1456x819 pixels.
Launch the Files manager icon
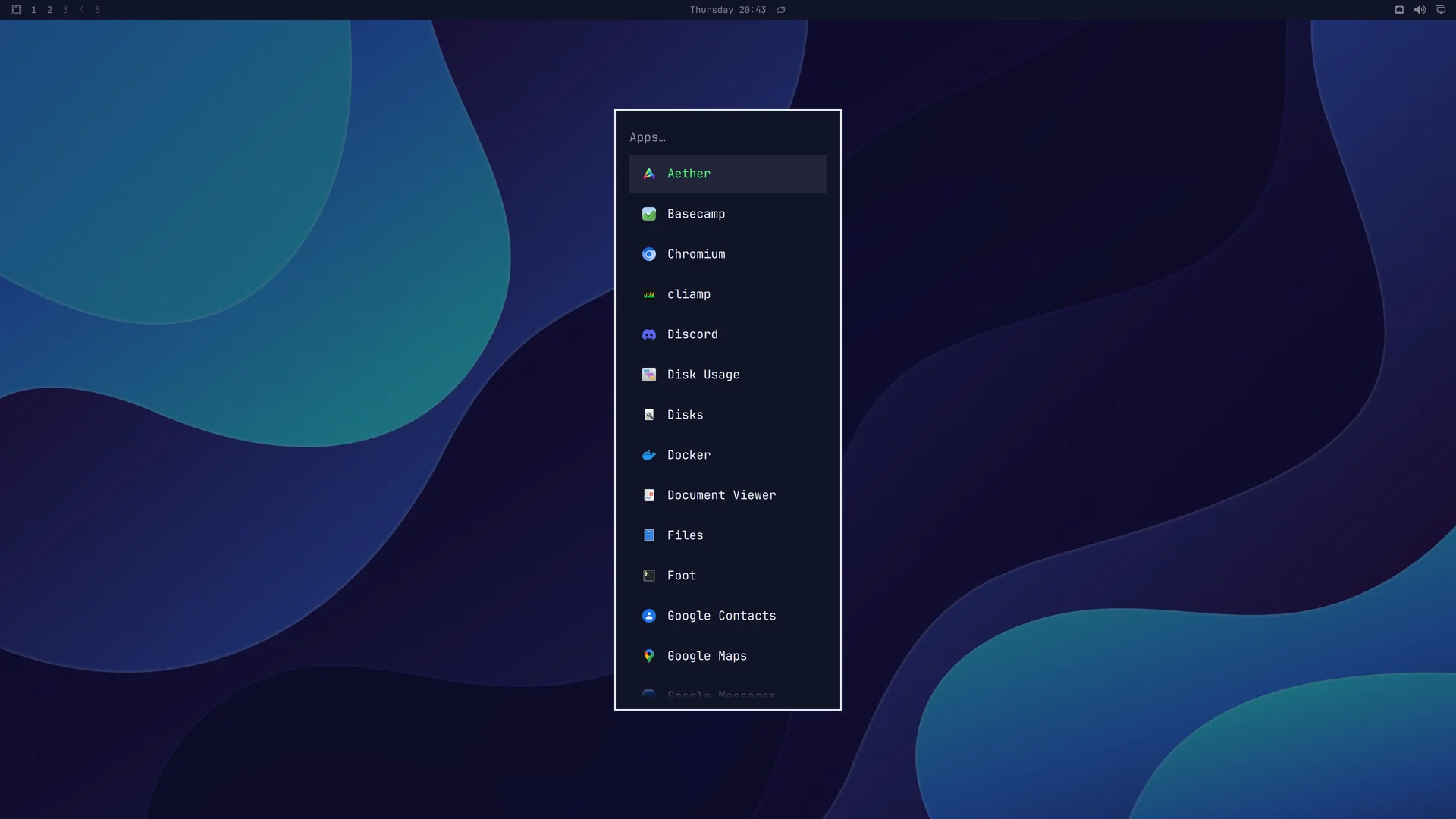pos(649,535)
